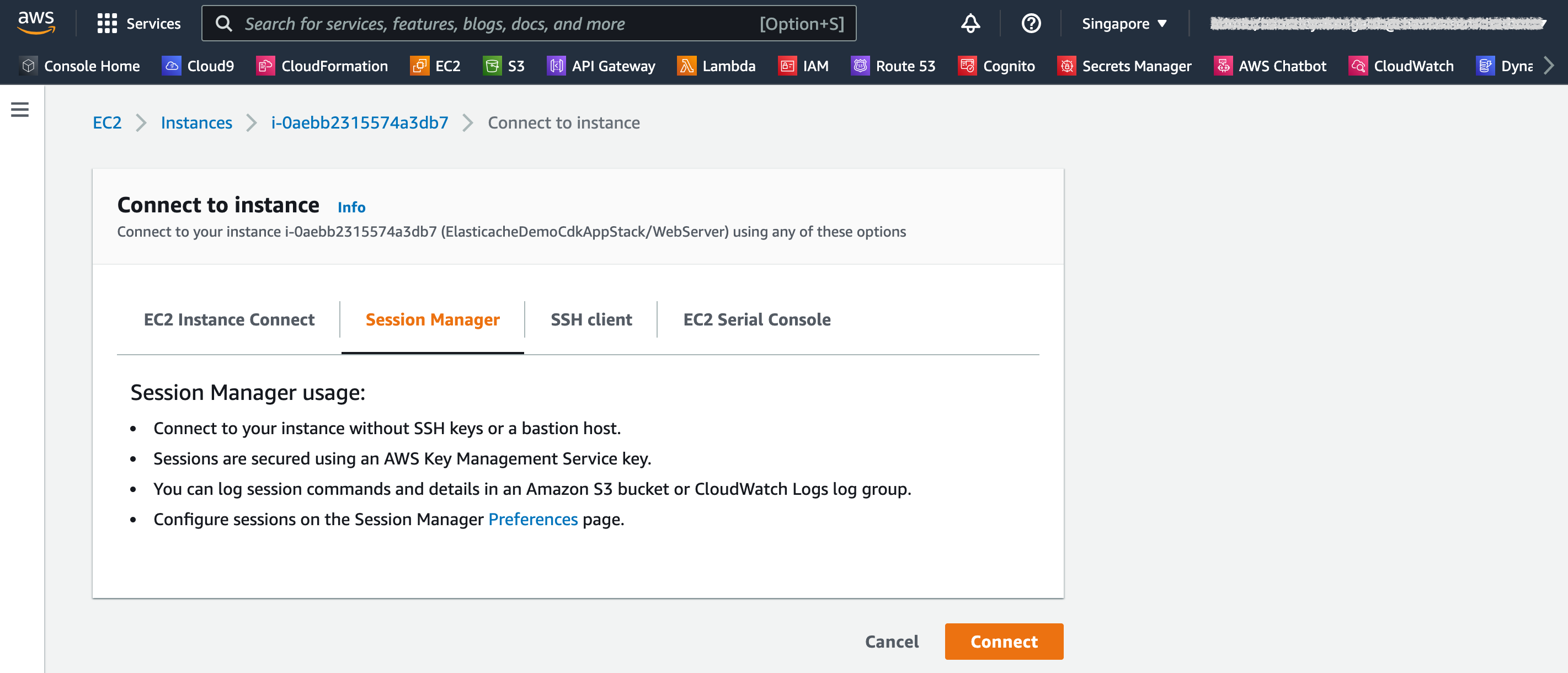This screenshot has height=673, width=1568.
Task: Select the SSH client tab
Action: [x=590, y=319]
